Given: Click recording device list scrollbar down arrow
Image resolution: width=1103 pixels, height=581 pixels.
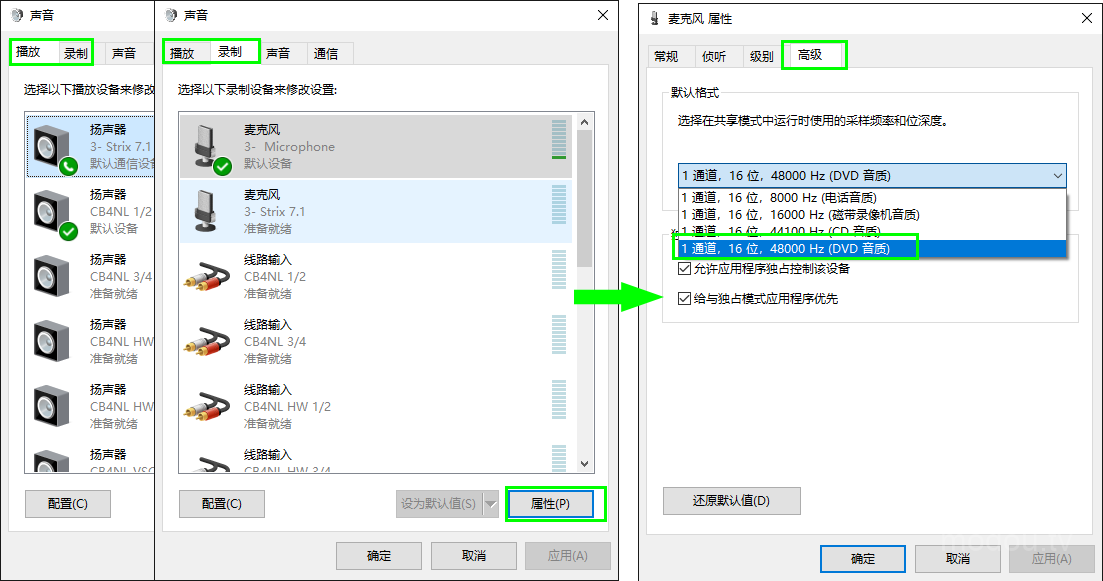Looking at the screenshot, I should coord(585,464).
